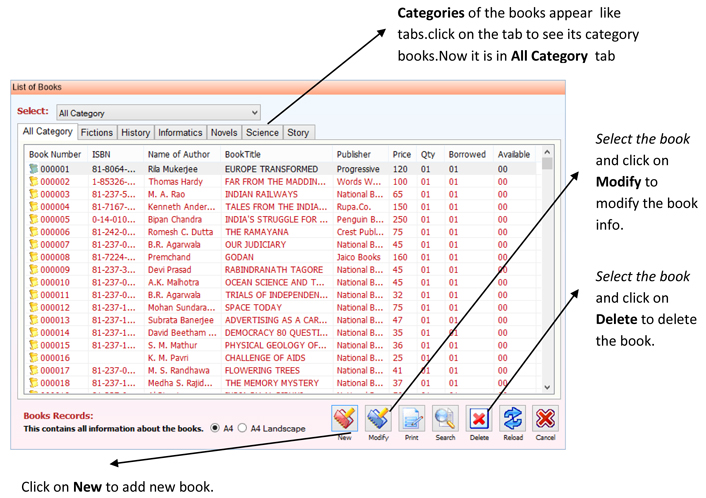Select book icon for row 000008
The width and height of the screenshot is (706, 498).
tap(33, 257)
